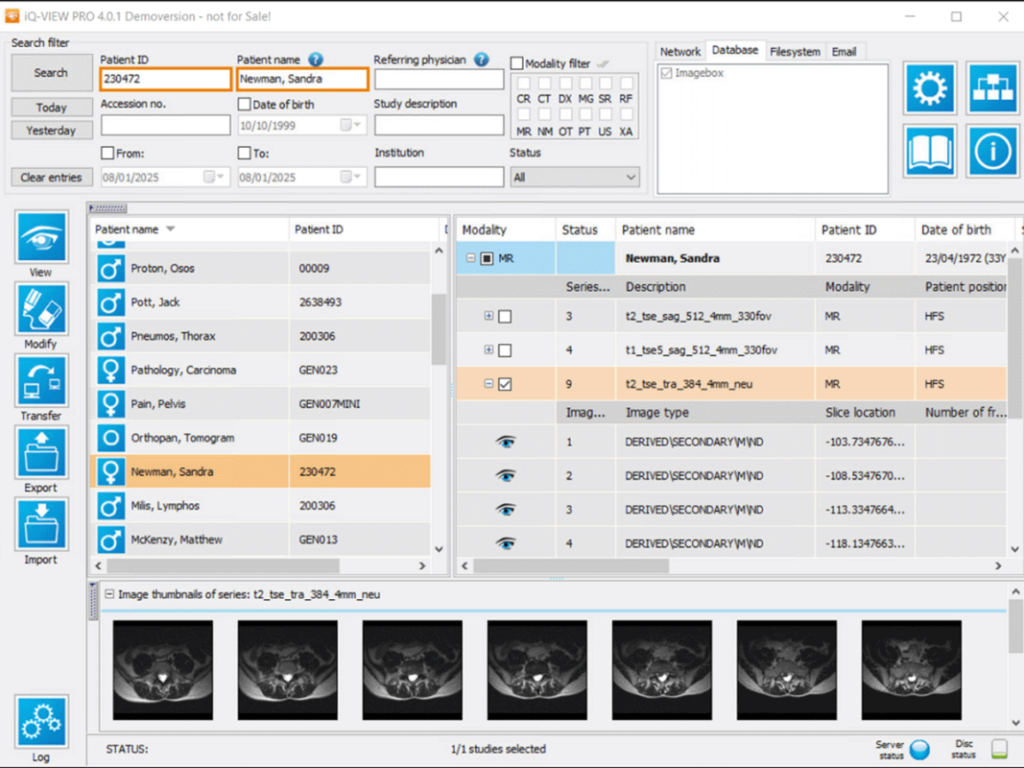Sort by Patient name column arrow
This screenshot has width=1024, height=768.
(170, 229)
